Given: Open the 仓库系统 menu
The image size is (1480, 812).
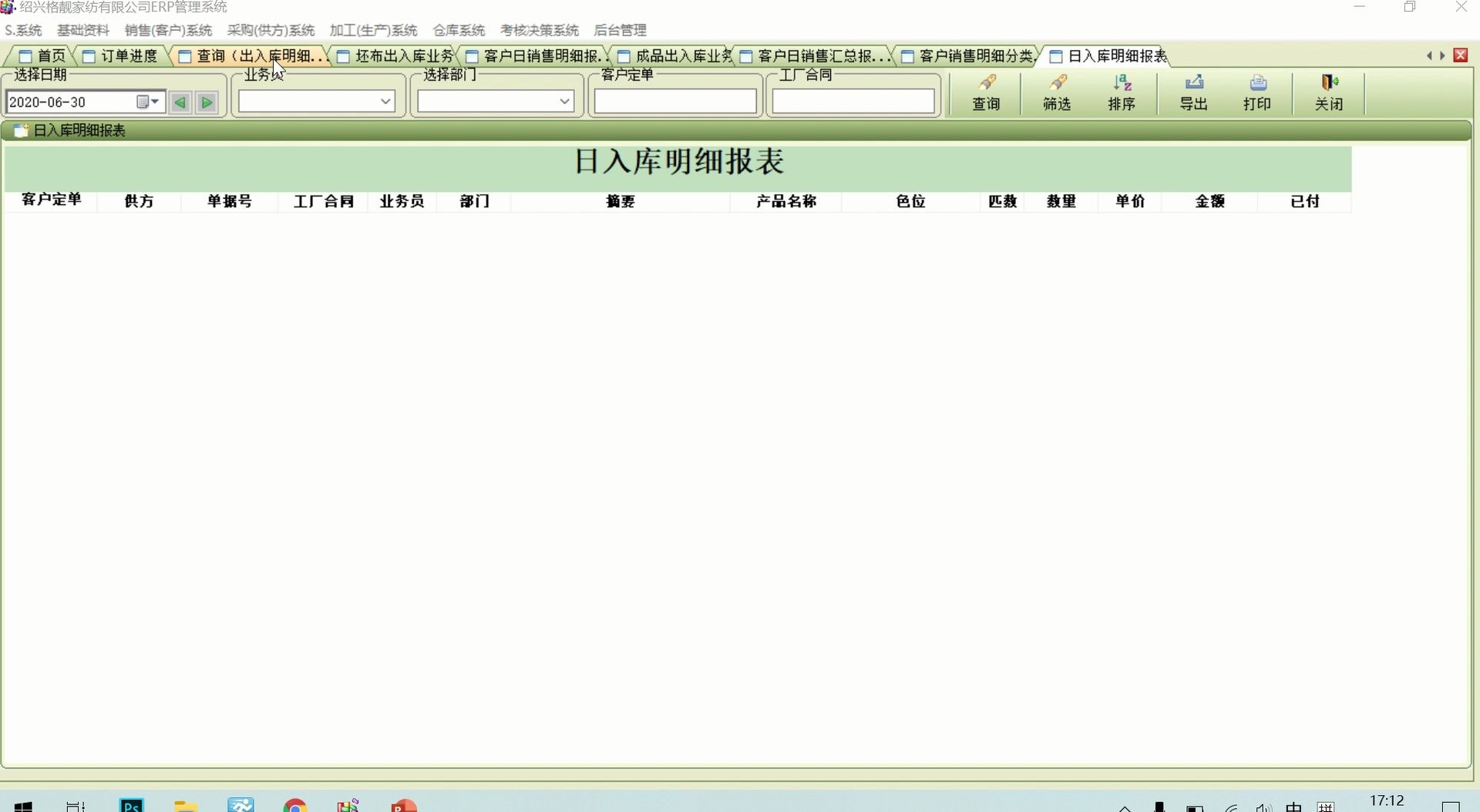Looking at the screenshot, I should (459, 30).
